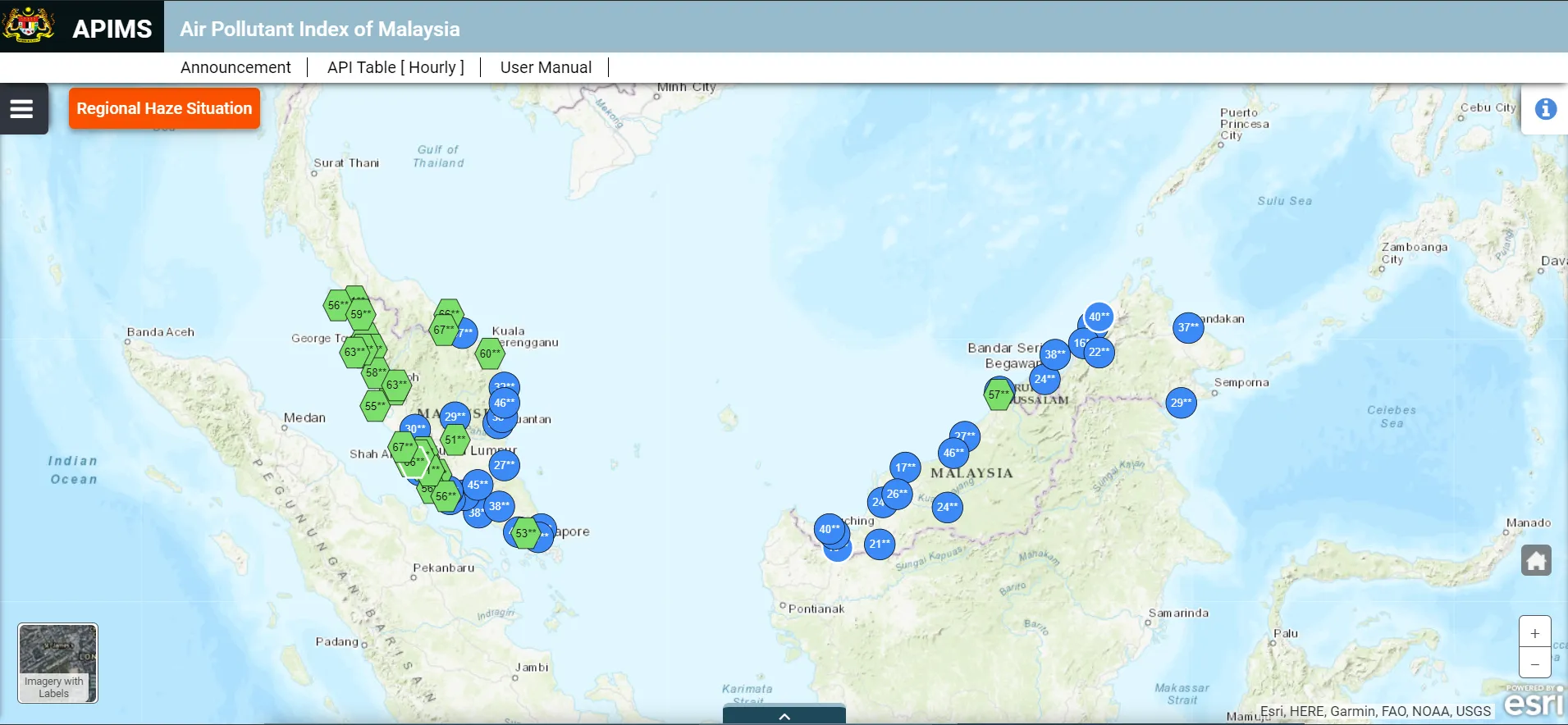Switch basemap to Imagery with Labels
The height and width of the screenshot is (725, 1568).
pyautogui.click(x=57, y=663)
